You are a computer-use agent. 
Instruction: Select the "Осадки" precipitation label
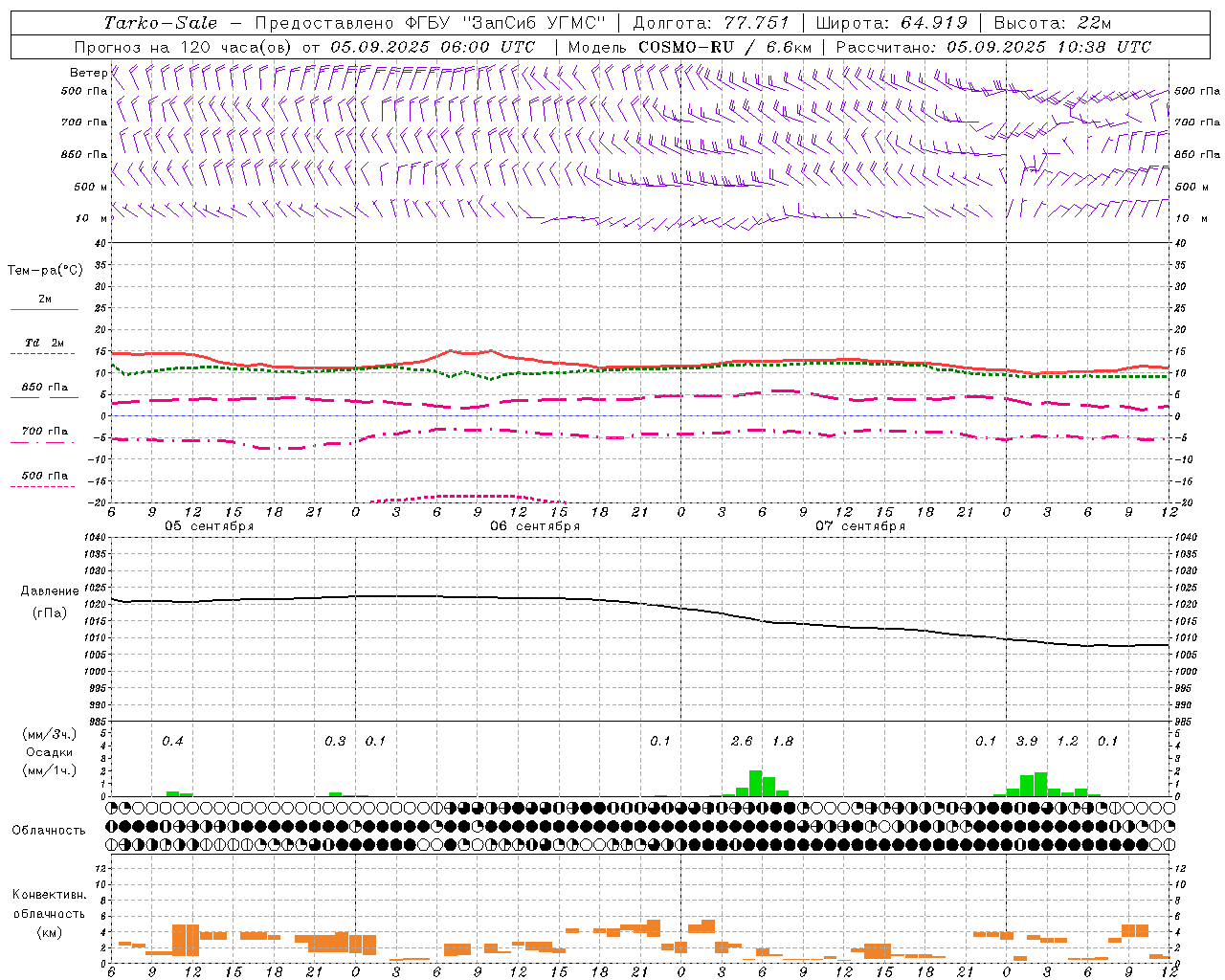pyautogui.click(x=49, y=752)
